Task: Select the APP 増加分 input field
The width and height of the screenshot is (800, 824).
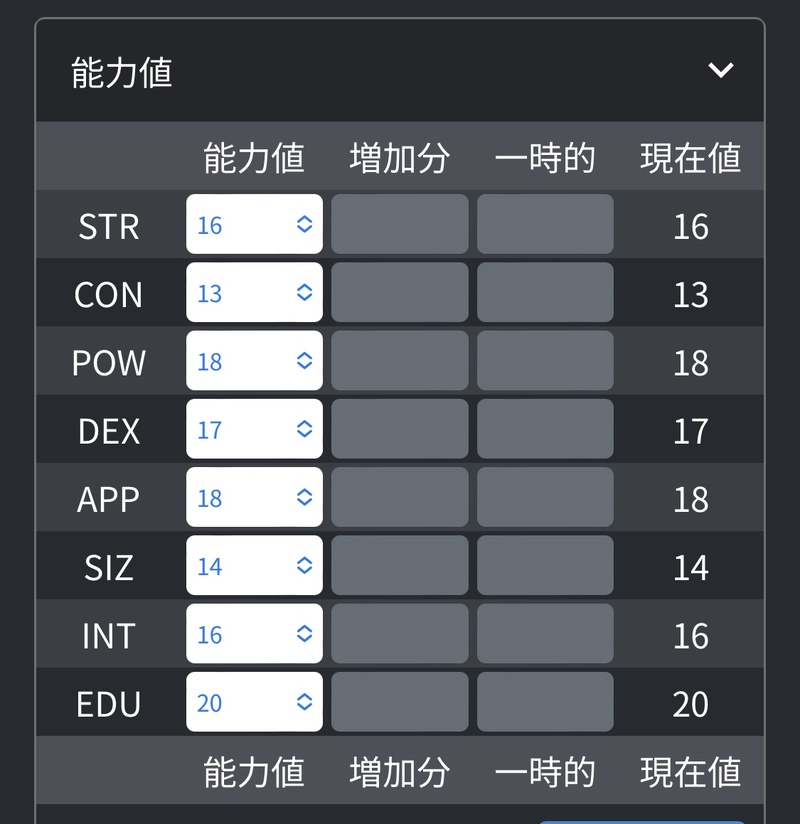Action: [399, 497]
